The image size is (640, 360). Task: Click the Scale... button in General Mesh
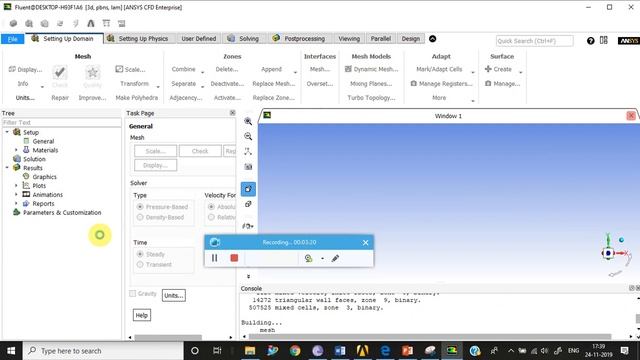pos(156,151)
